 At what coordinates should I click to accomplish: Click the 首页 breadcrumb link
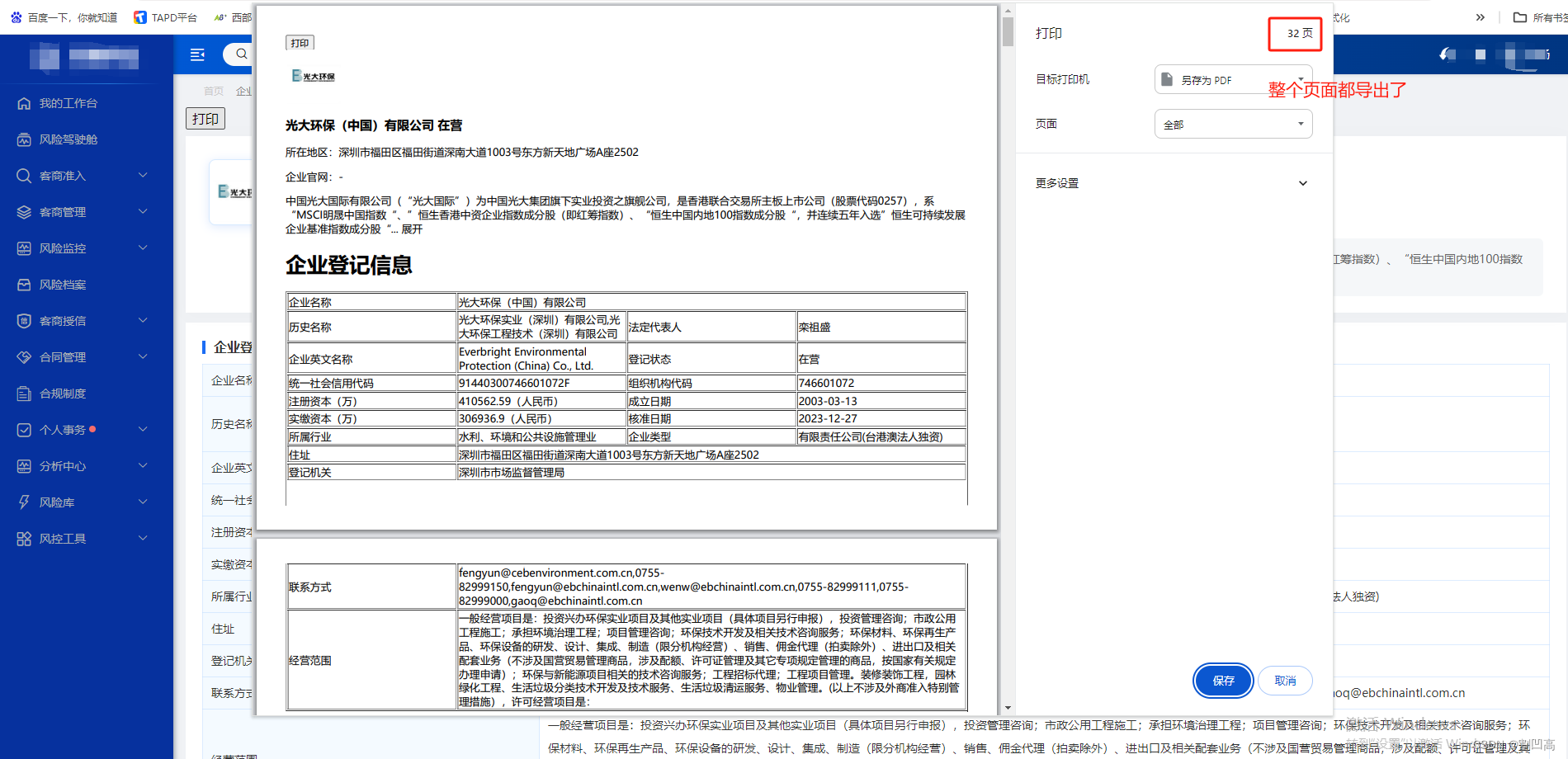point(214,91)
